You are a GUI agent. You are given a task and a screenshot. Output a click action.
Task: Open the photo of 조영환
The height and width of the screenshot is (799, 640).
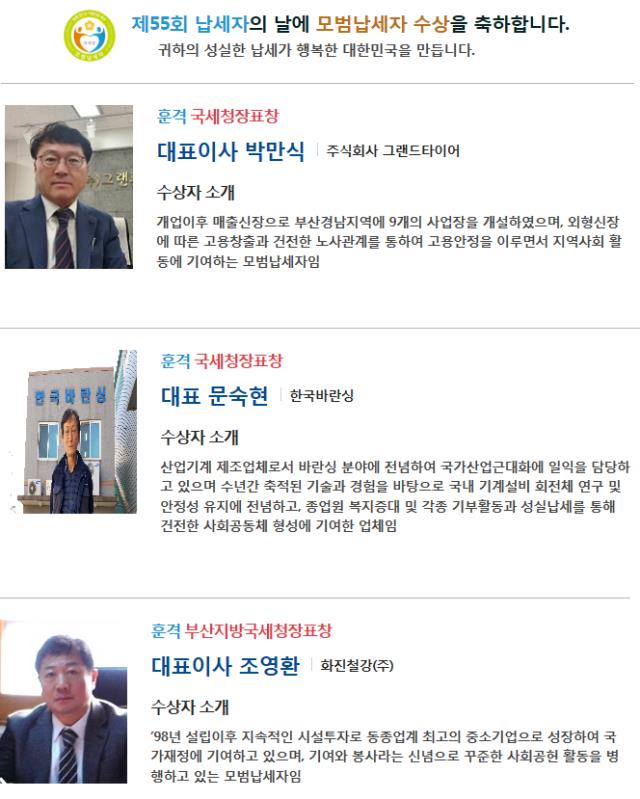pyautogui.click(x=64, y=702)
